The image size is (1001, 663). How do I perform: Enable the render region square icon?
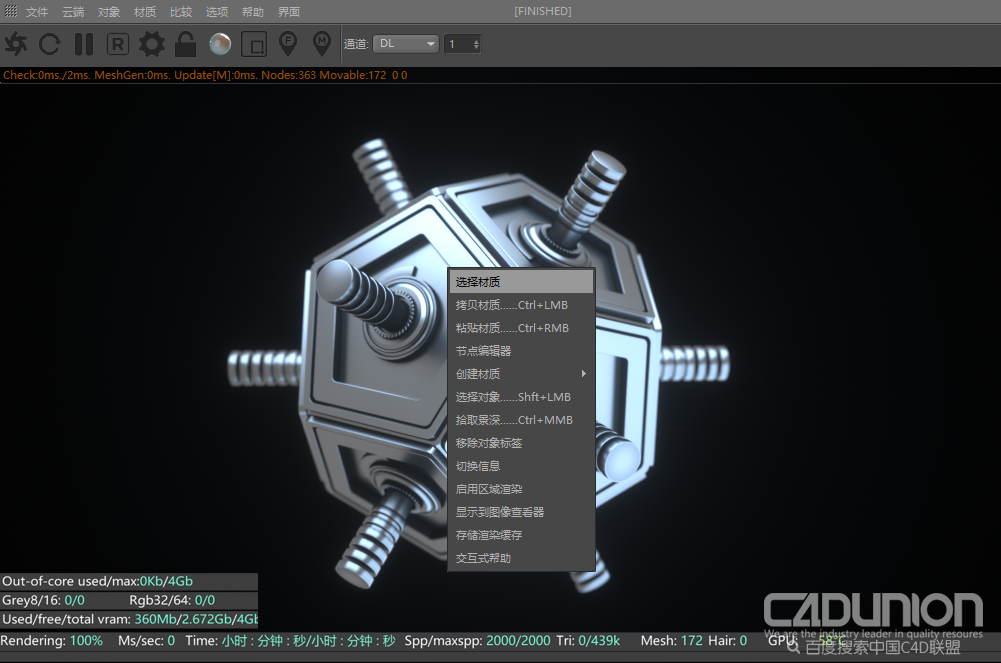click(254, 45)
